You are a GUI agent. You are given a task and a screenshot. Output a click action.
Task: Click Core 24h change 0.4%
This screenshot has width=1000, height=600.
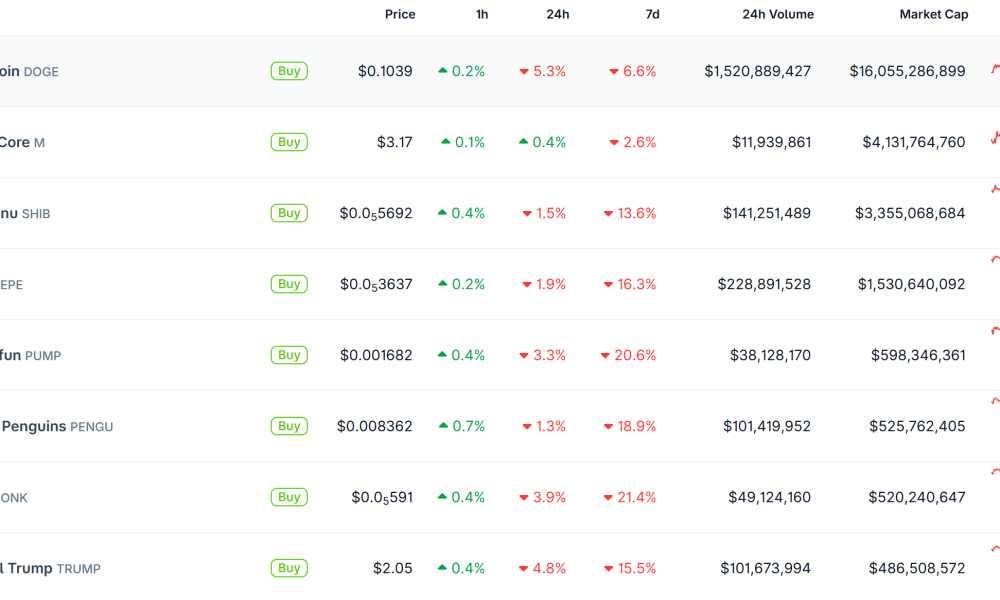[x=543, y=142]
